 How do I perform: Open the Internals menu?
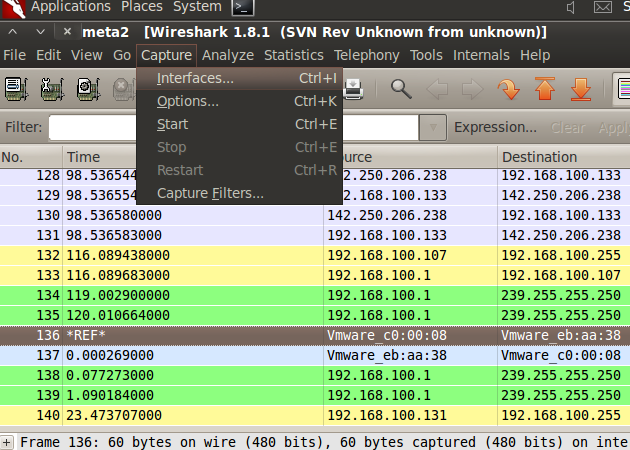(481, 55)
